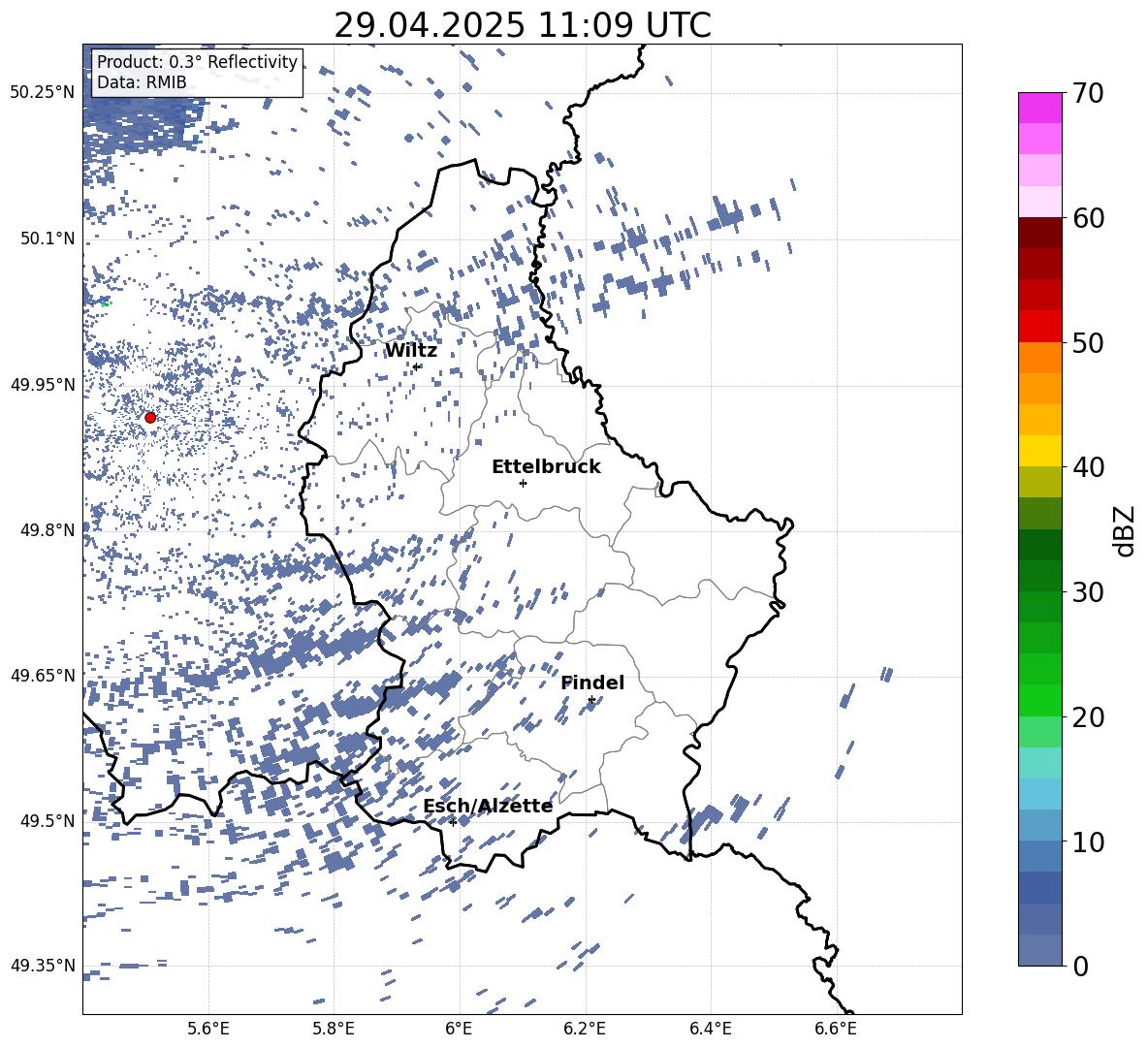Viewport: 1148px width, 1048px height.
Task: Click the colorbar tick label 60
Action: click(x=1088, y=218)
